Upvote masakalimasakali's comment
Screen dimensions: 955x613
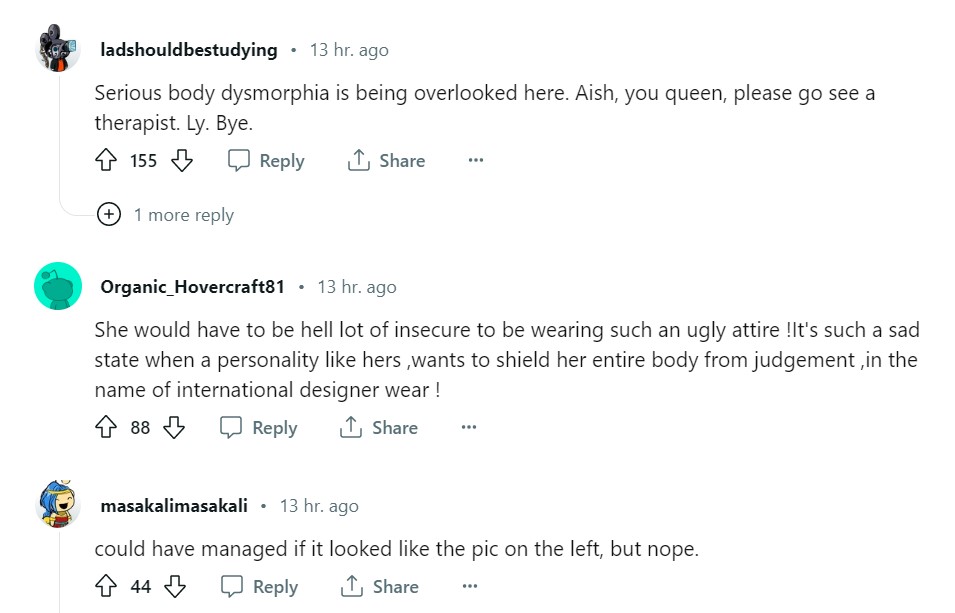click(x=106, y=586)
